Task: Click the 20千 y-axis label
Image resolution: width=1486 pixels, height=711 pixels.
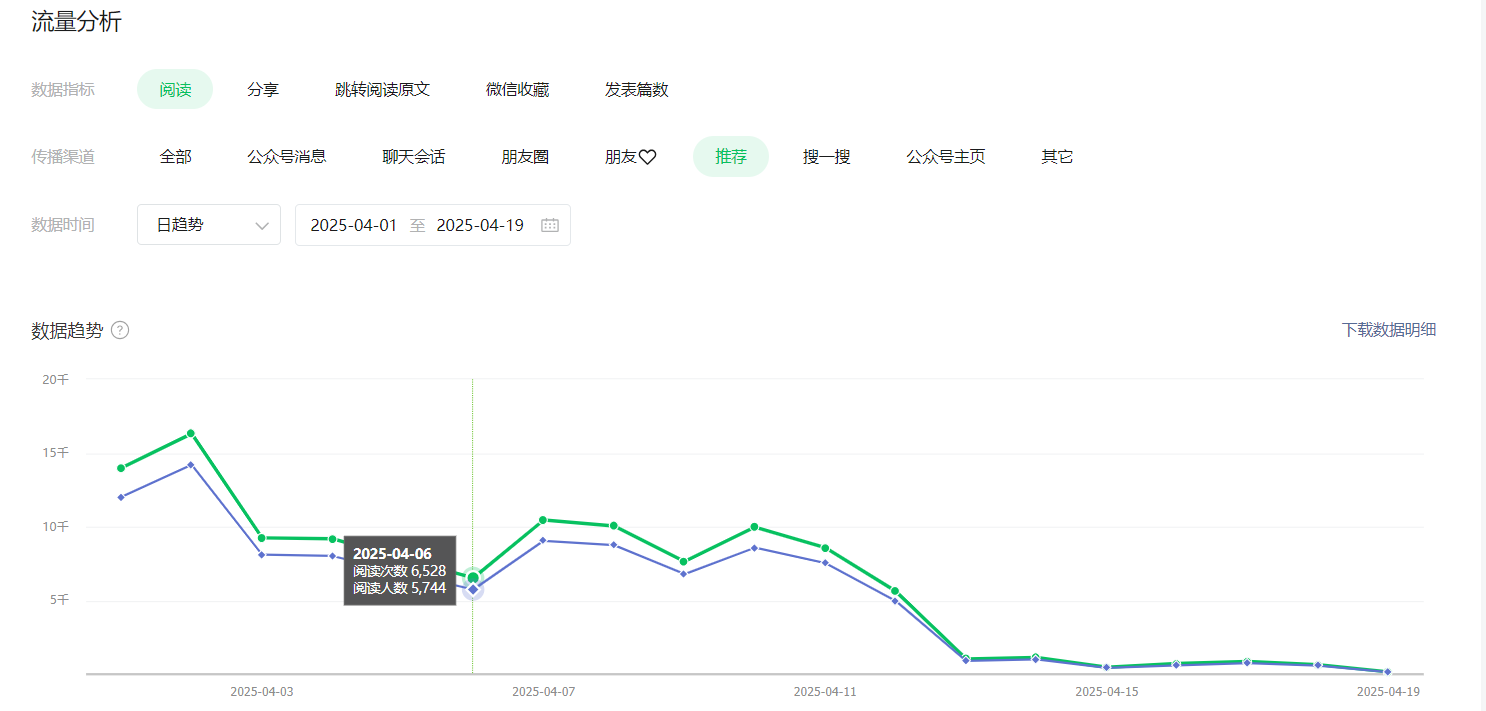Action: pyautogui.click(x=56, y=379)
